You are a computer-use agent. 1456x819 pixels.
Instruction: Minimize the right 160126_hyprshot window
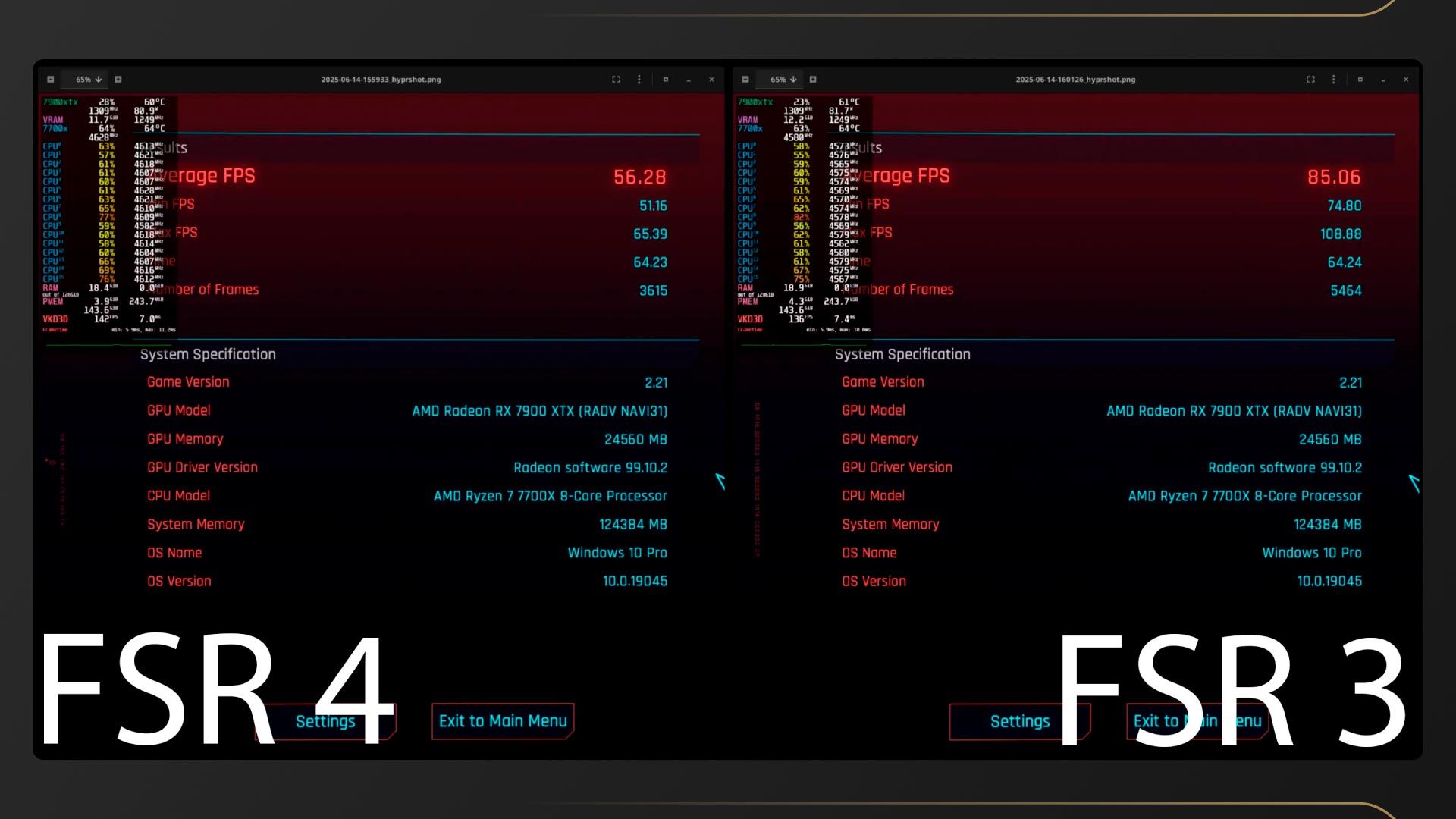point(1383,80)
